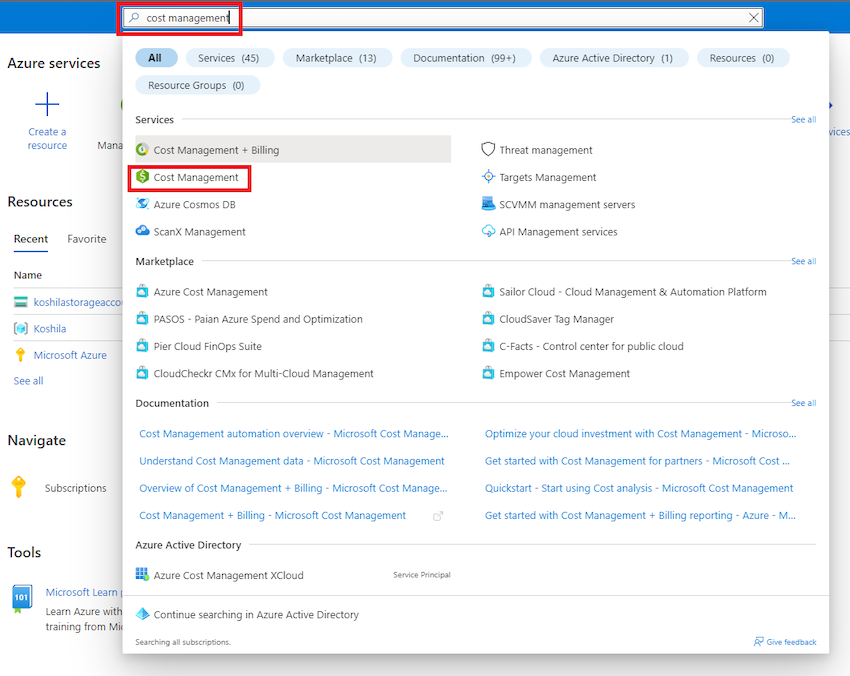Click the search magnifier icon
850x676 pixels.
pyautogui.click(x=134, y=17)
